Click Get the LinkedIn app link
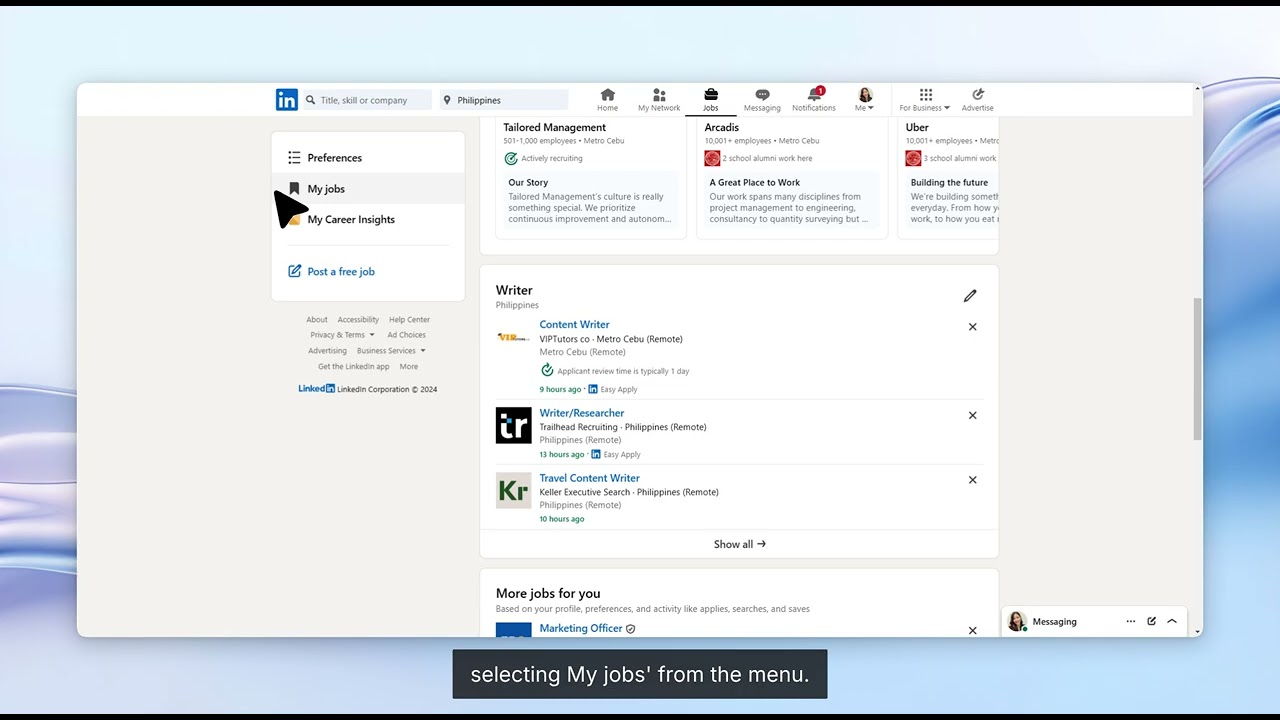The height and width of the screenshot is (720, 1280). [353, 367]
